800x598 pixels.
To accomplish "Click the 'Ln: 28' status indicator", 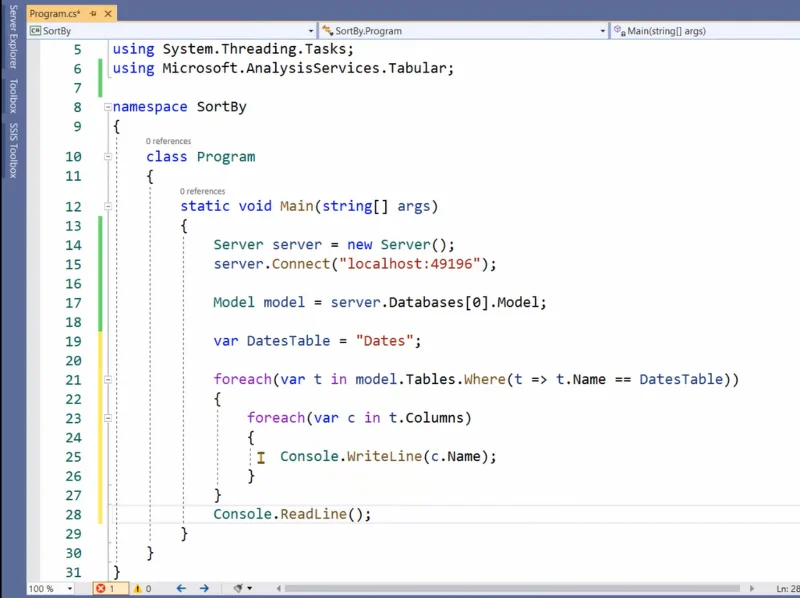I will click(x=787, y=589).
